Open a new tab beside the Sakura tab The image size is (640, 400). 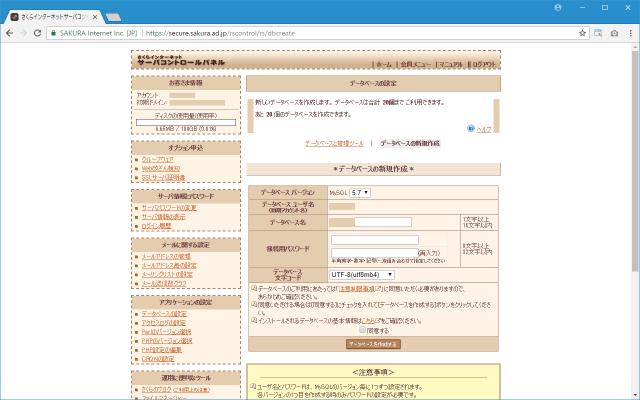click(x=113, y=17)
